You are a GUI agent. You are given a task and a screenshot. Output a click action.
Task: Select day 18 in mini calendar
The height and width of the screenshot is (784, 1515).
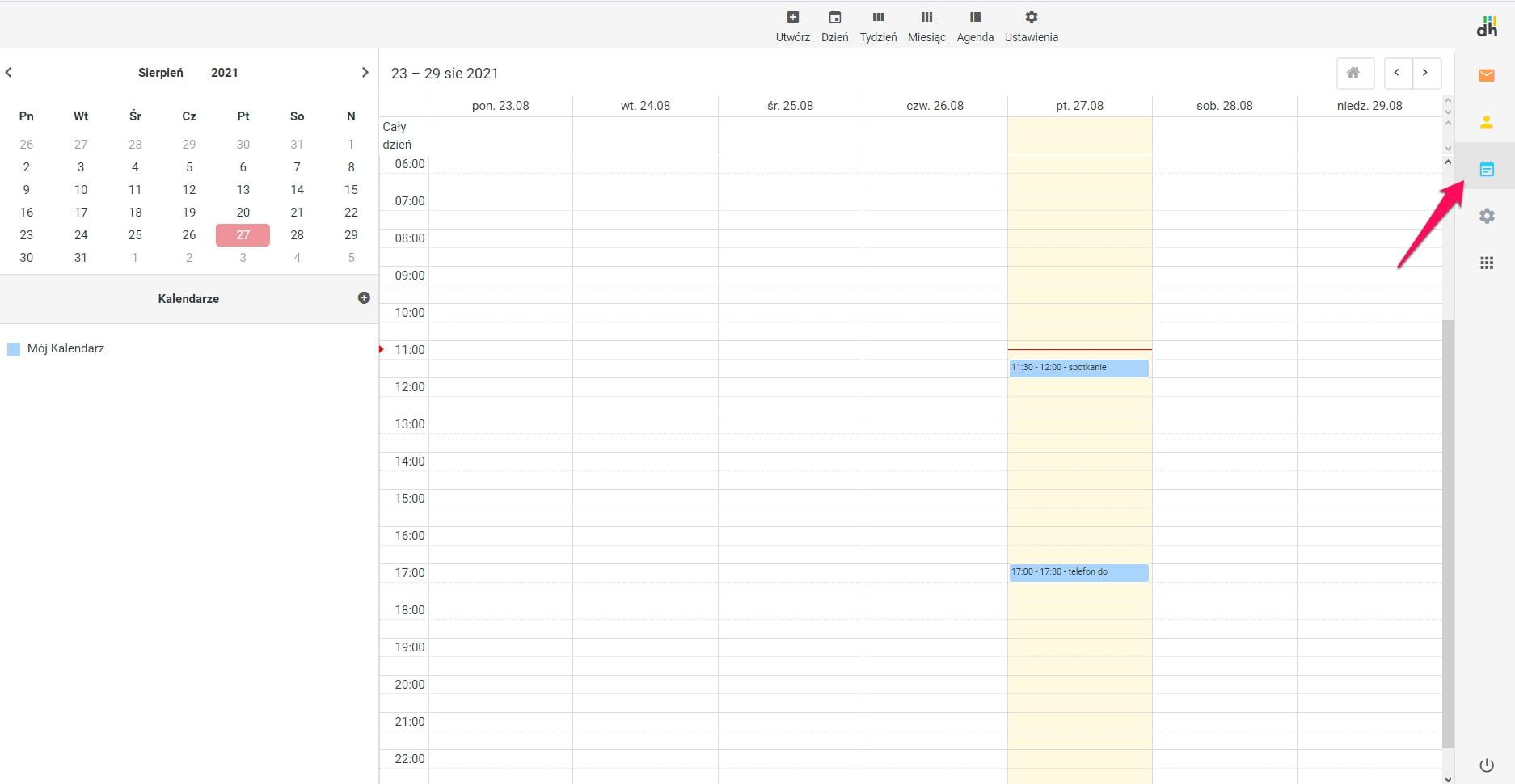tap(135, 213)
